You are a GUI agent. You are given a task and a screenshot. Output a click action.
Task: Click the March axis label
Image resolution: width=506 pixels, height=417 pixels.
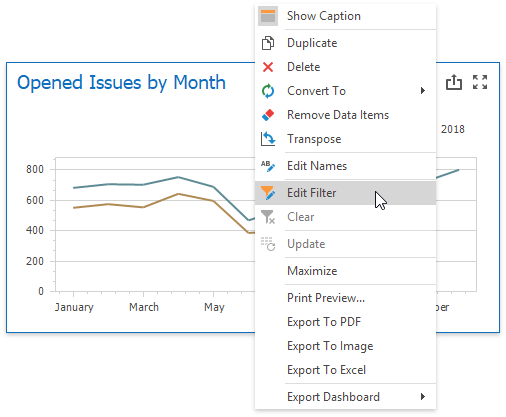[144, 307]
